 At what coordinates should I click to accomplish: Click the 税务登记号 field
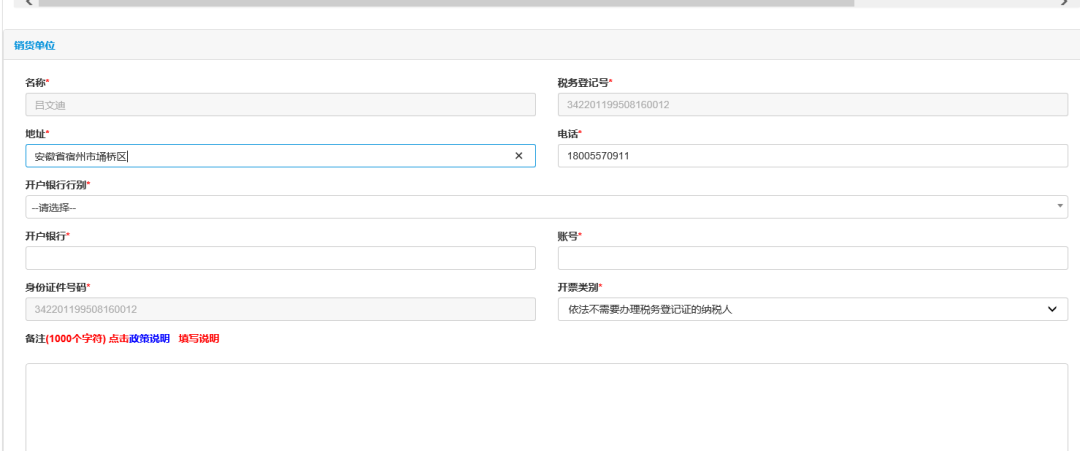[813, 105]
